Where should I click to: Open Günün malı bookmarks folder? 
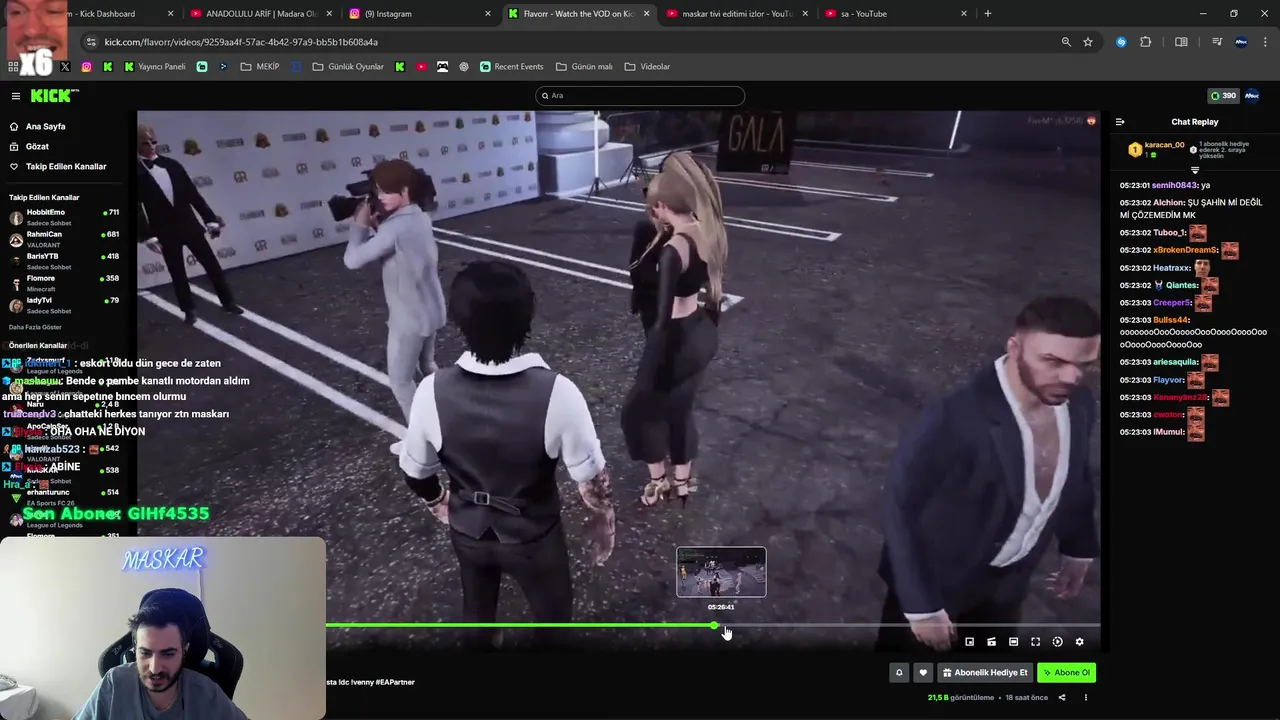point(584,67)
